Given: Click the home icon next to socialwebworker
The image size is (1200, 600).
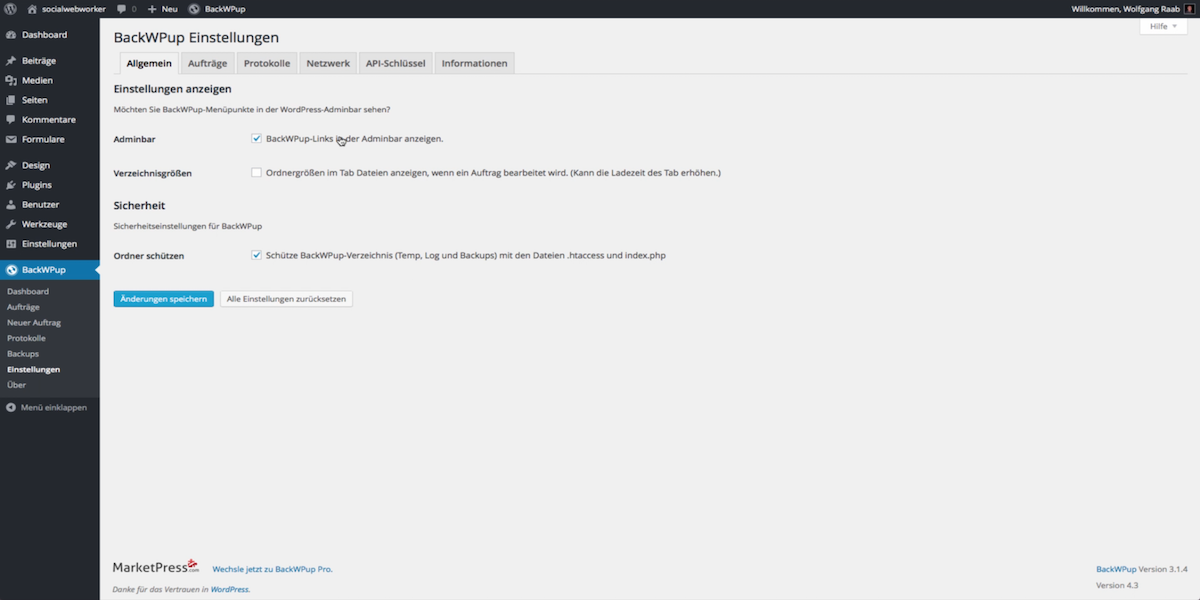Looking at the screenshot, I should click(32, 9).
